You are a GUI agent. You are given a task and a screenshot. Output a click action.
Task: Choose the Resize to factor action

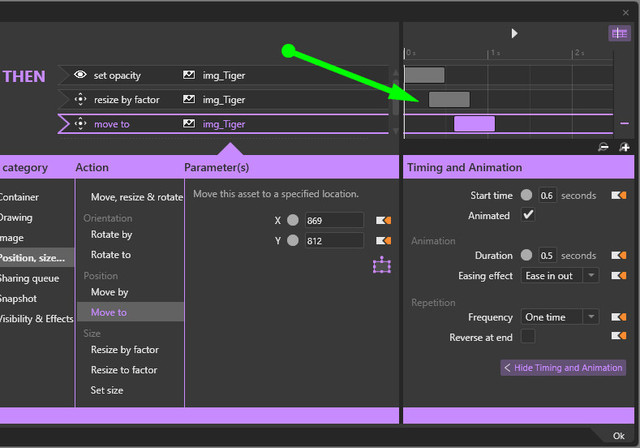coord(124,370)
